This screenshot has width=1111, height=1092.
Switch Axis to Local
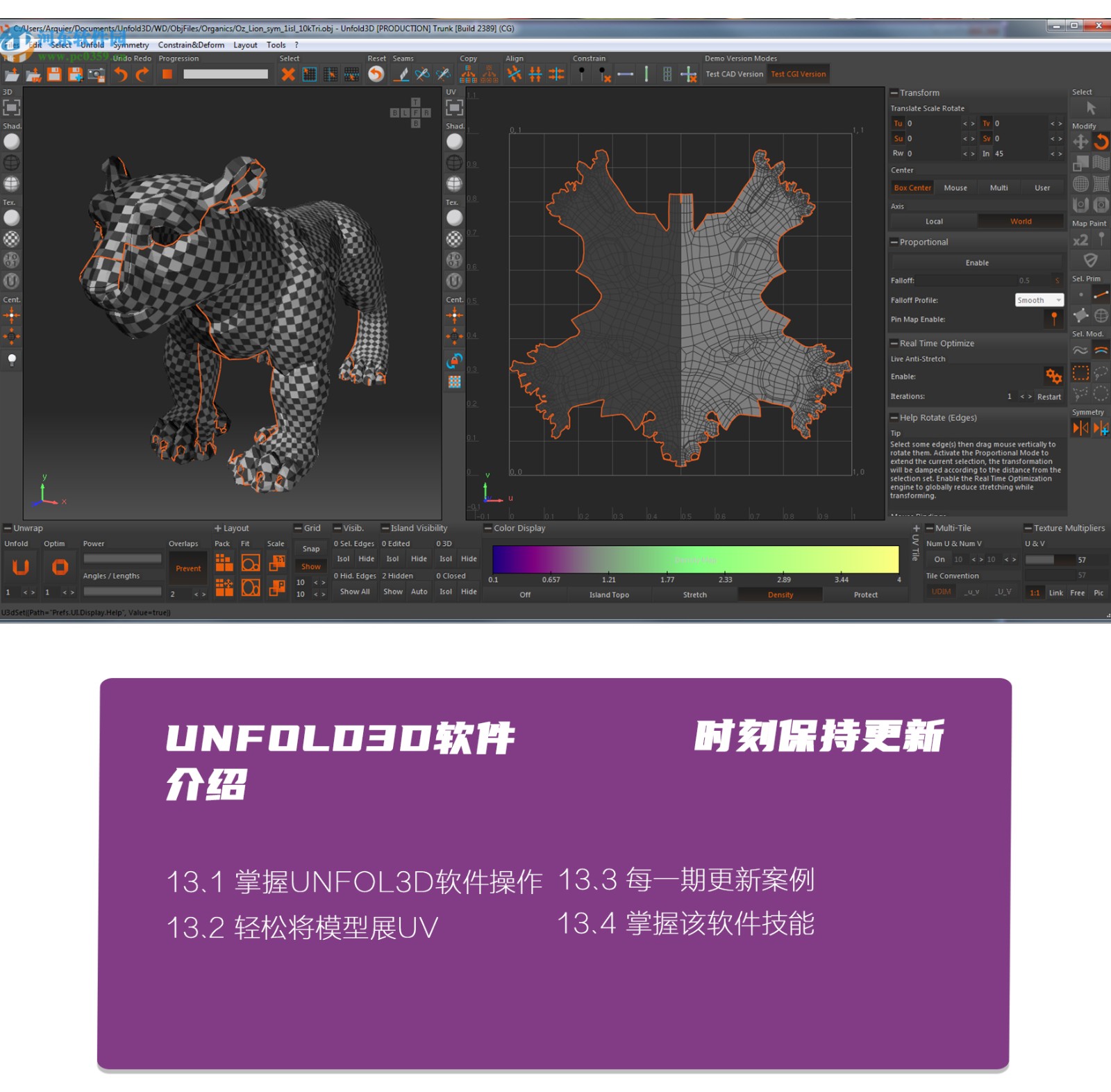934,222
